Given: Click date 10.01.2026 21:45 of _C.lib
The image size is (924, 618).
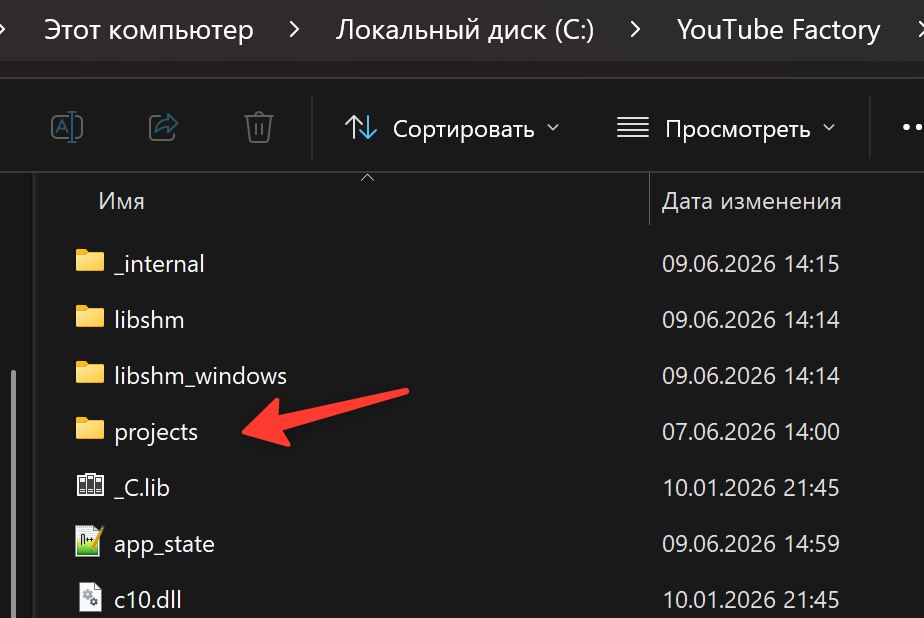Looking at the screenshot, I should (751, 488).
